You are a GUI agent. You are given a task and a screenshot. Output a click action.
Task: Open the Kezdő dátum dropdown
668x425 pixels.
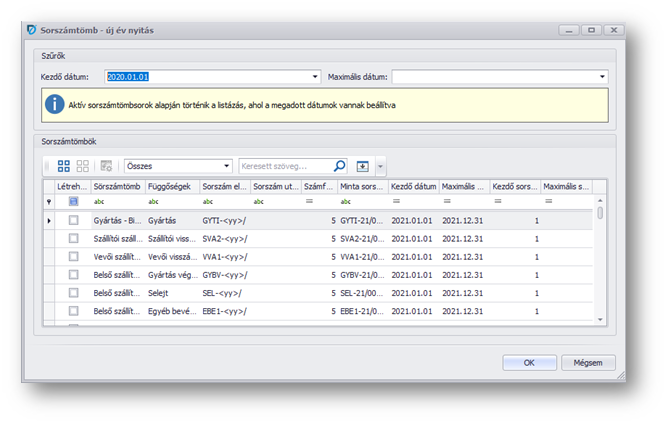(314, 76)
